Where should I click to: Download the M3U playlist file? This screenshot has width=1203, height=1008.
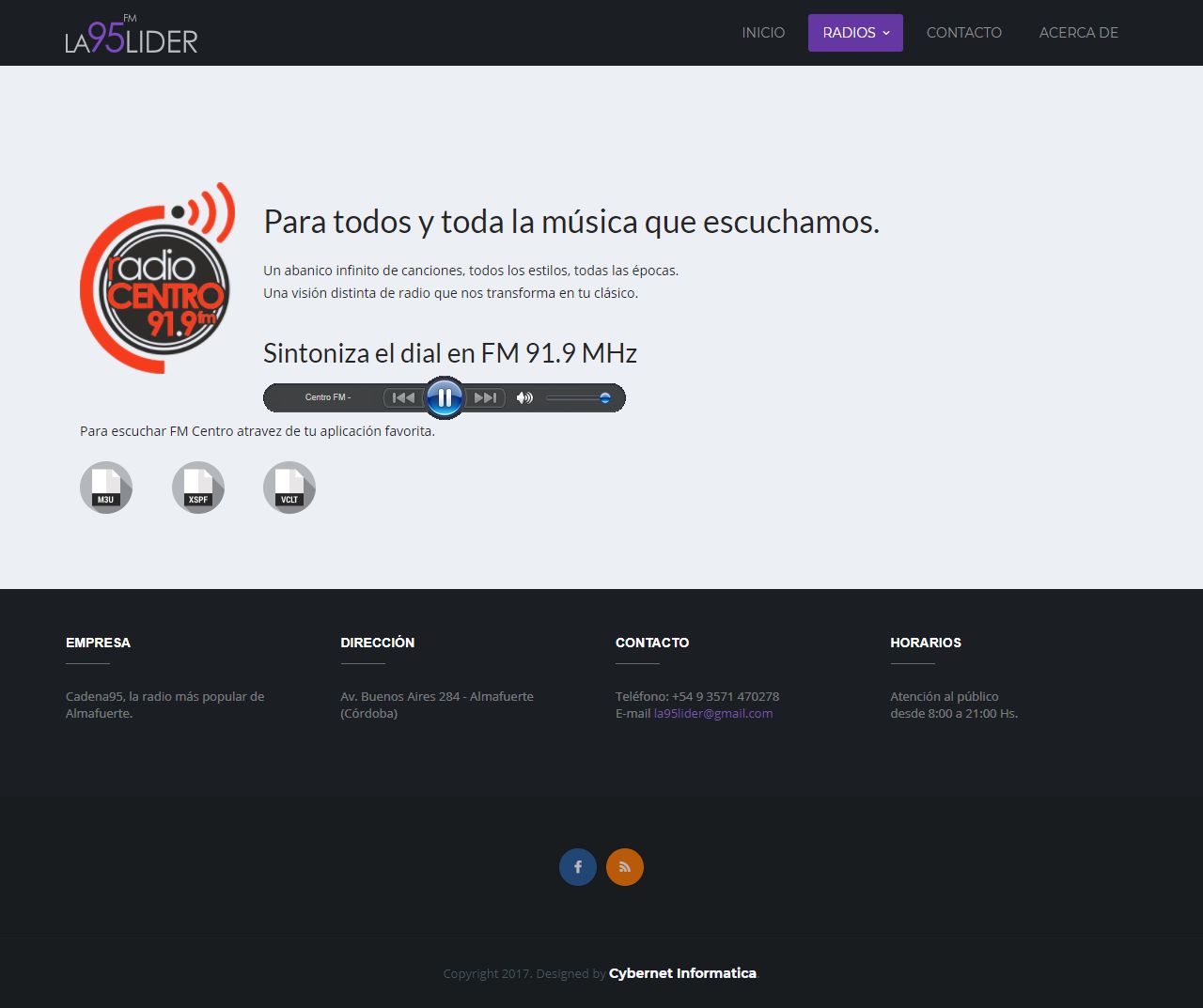click(x=106, y=488)
